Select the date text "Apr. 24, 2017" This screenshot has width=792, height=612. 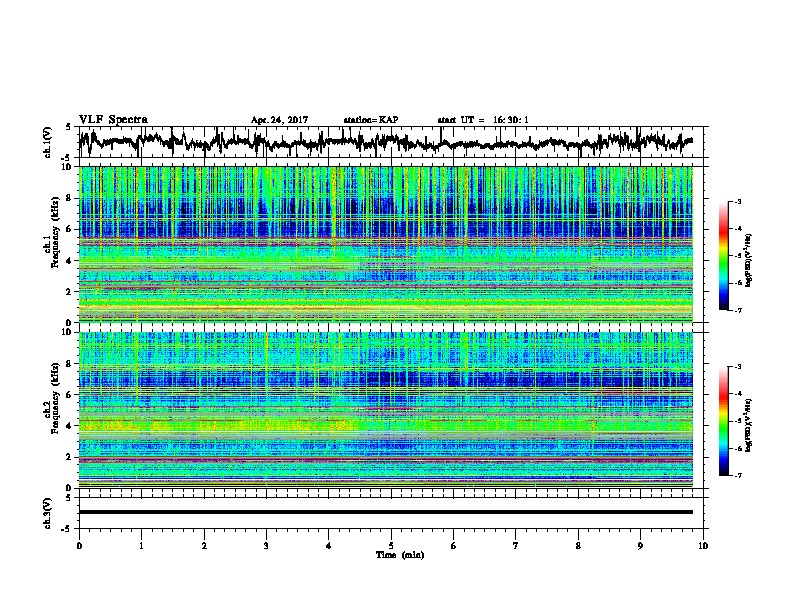pyautogui.click(x=279, y=120)
